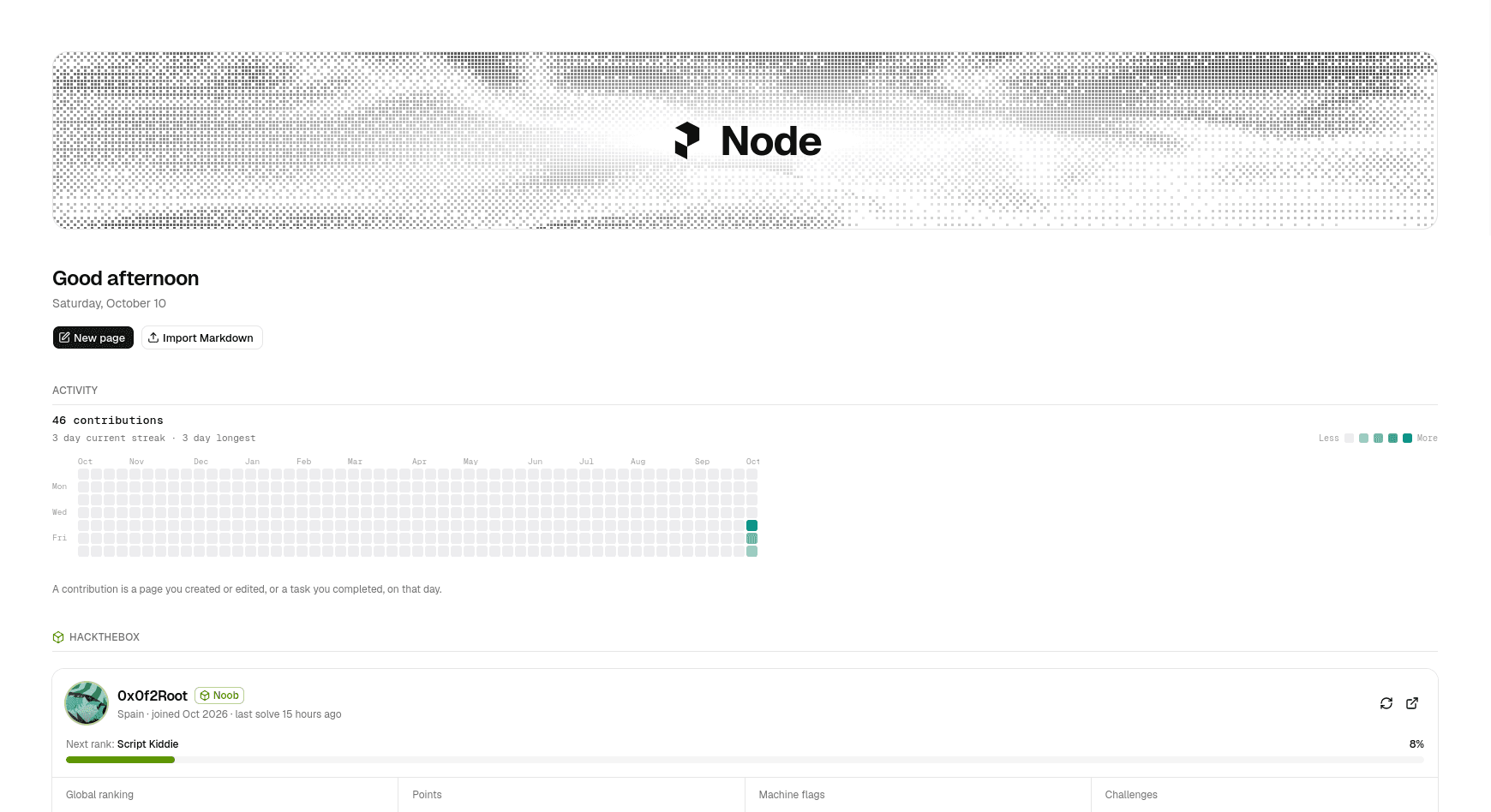Refresh the HackTheBox profile card
Screen dimensions: 1491x812
point(1386,703)
